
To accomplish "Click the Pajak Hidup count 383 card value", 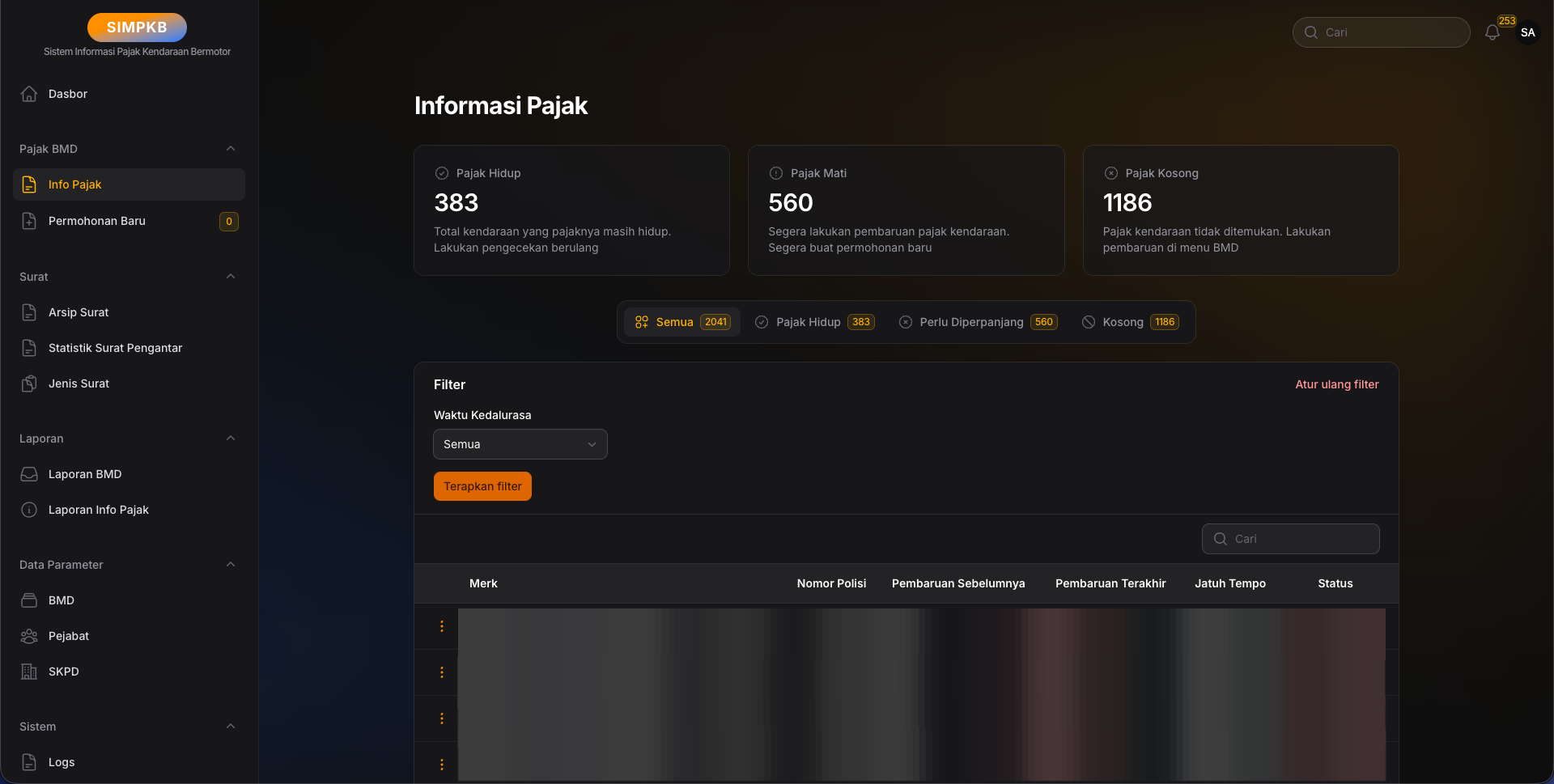I will coord(456,202).
